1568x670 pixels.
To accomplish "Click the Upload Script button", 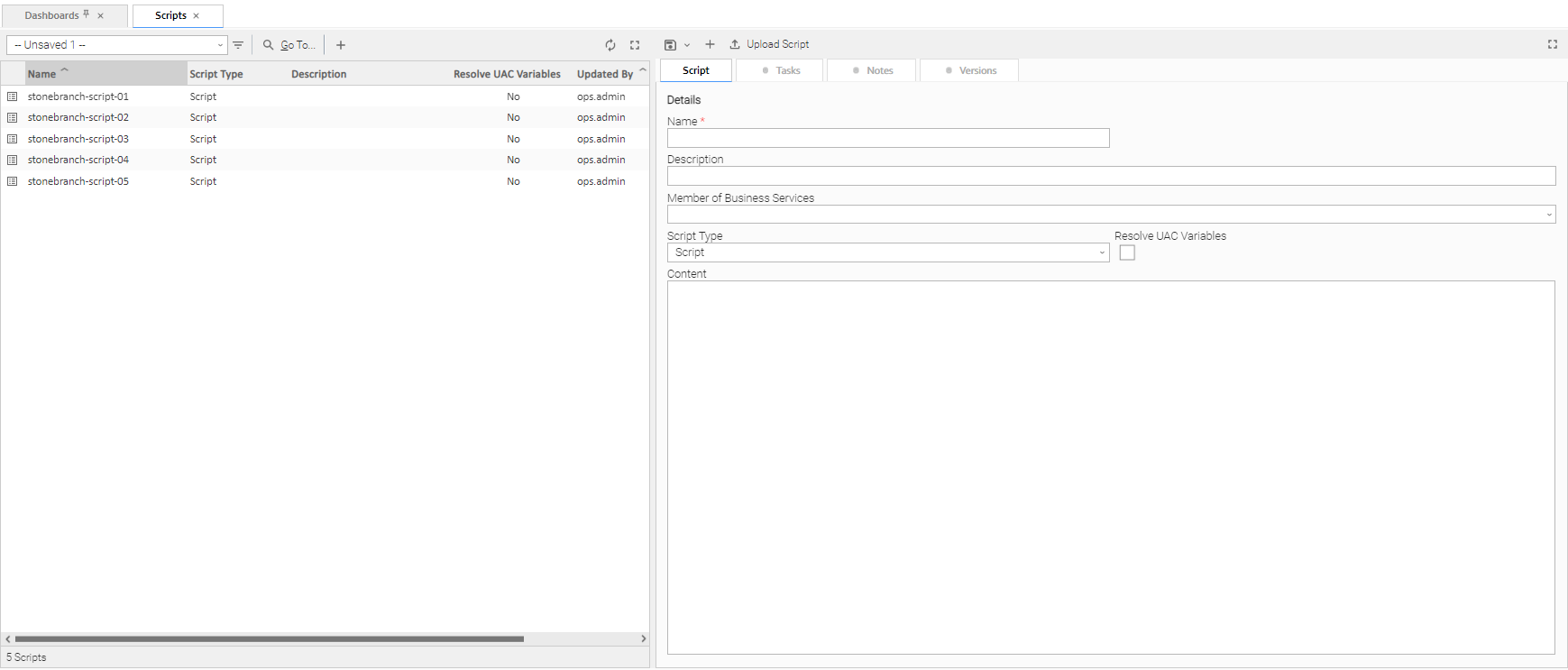I will coord(769,44).
